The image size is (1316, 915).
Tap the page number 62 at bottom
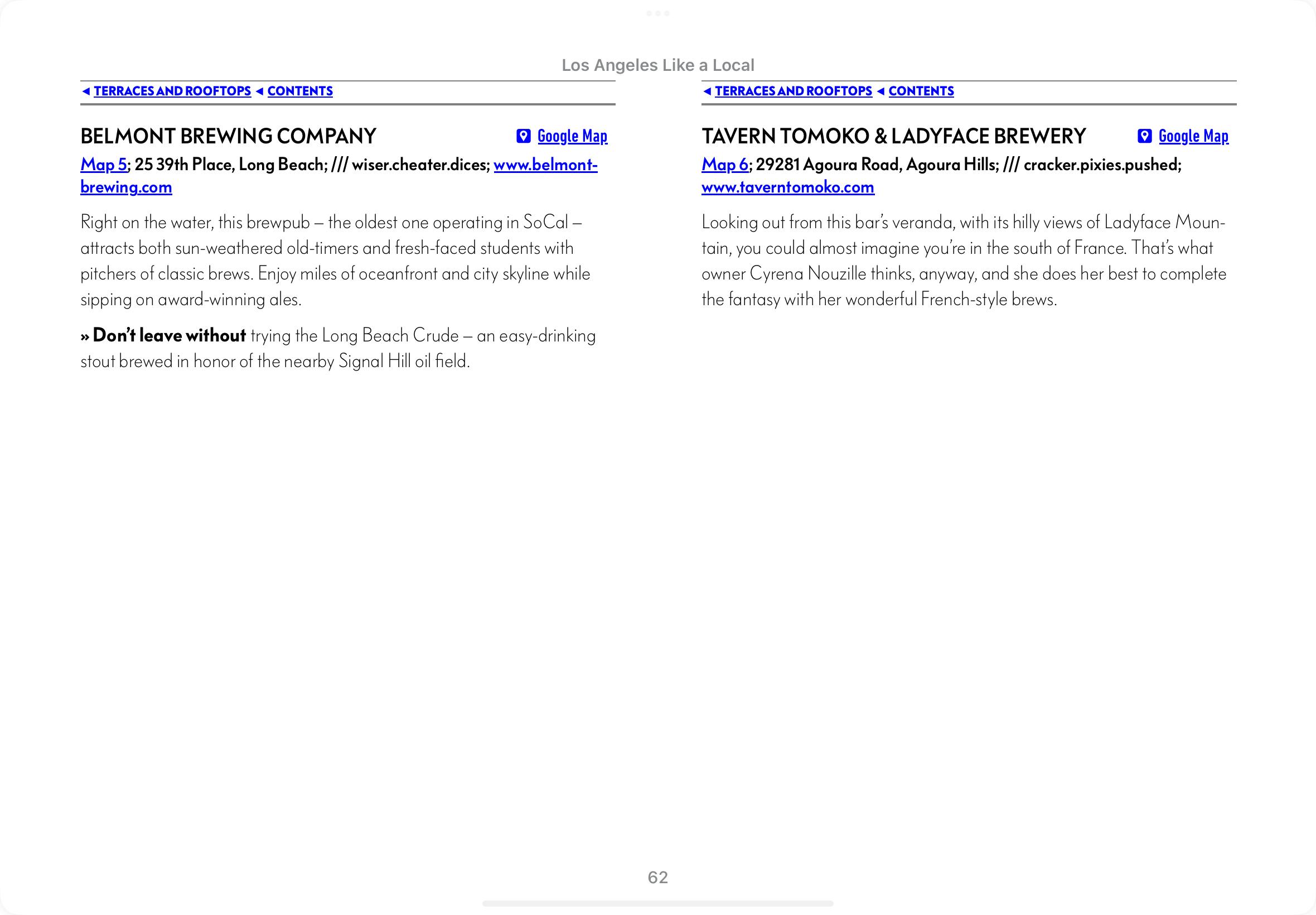pos(657,877)
